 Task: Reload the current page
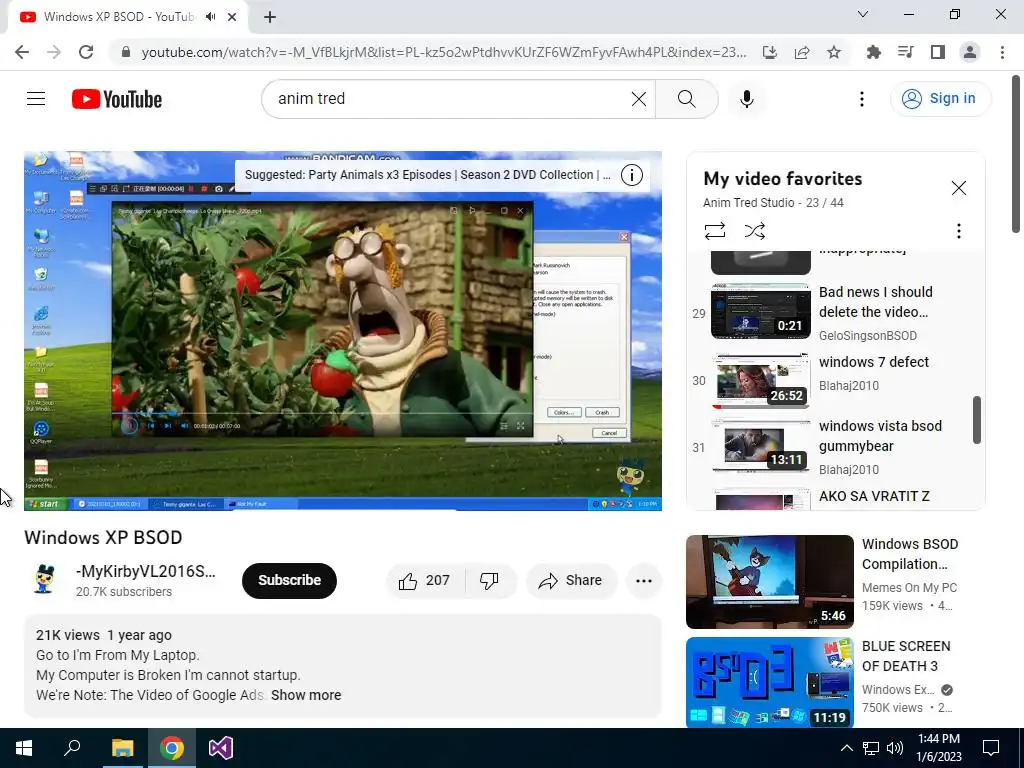tap(86, 52)
